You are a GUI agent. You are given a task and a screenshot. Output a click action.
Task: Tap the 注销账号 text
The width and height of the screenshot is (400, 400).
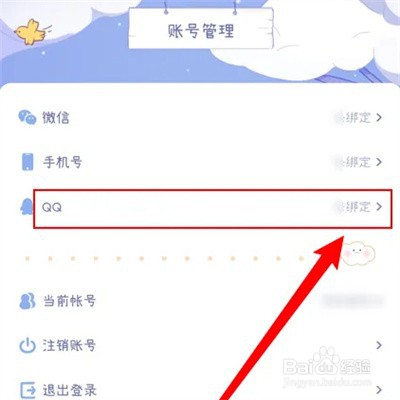[69, 345]
